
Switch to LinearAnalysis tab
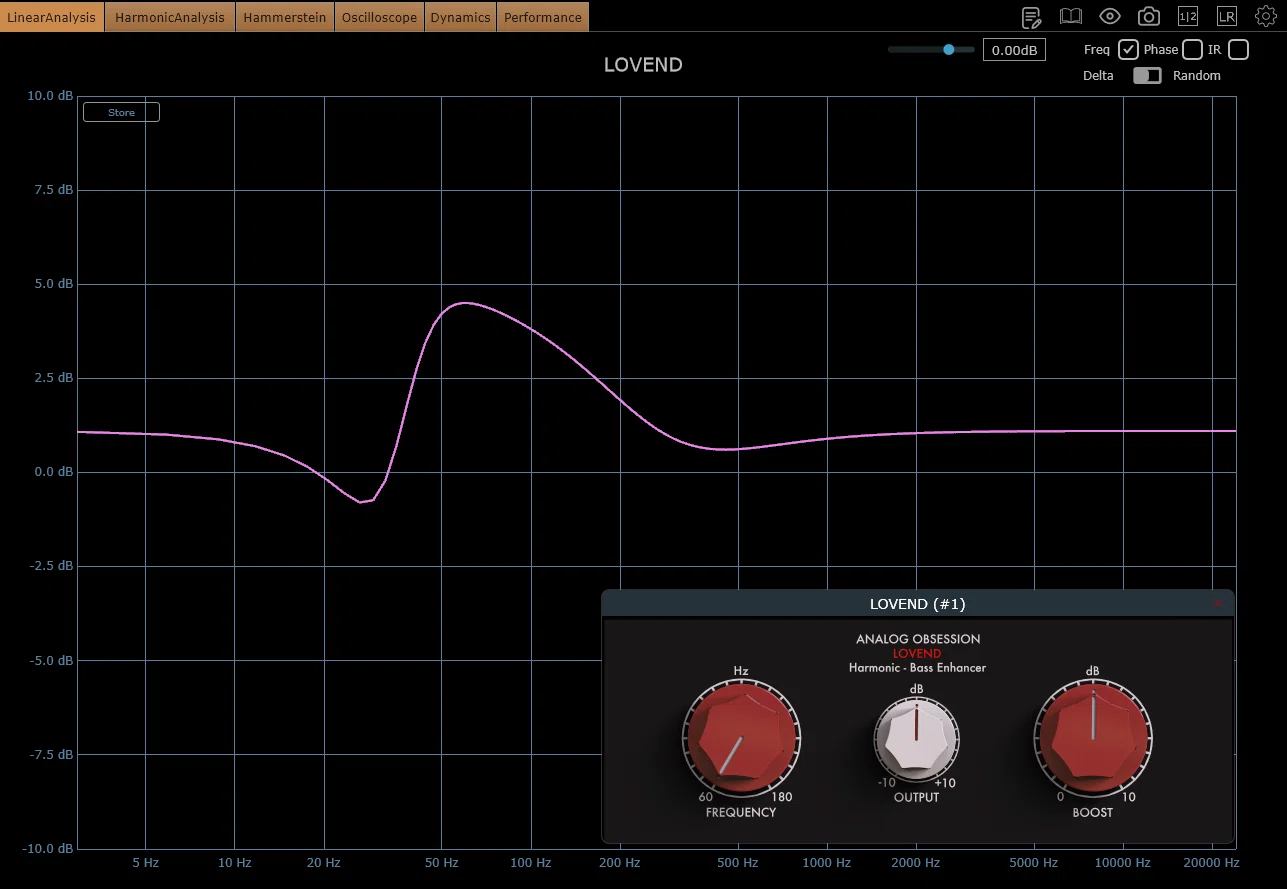pos(52,17)
